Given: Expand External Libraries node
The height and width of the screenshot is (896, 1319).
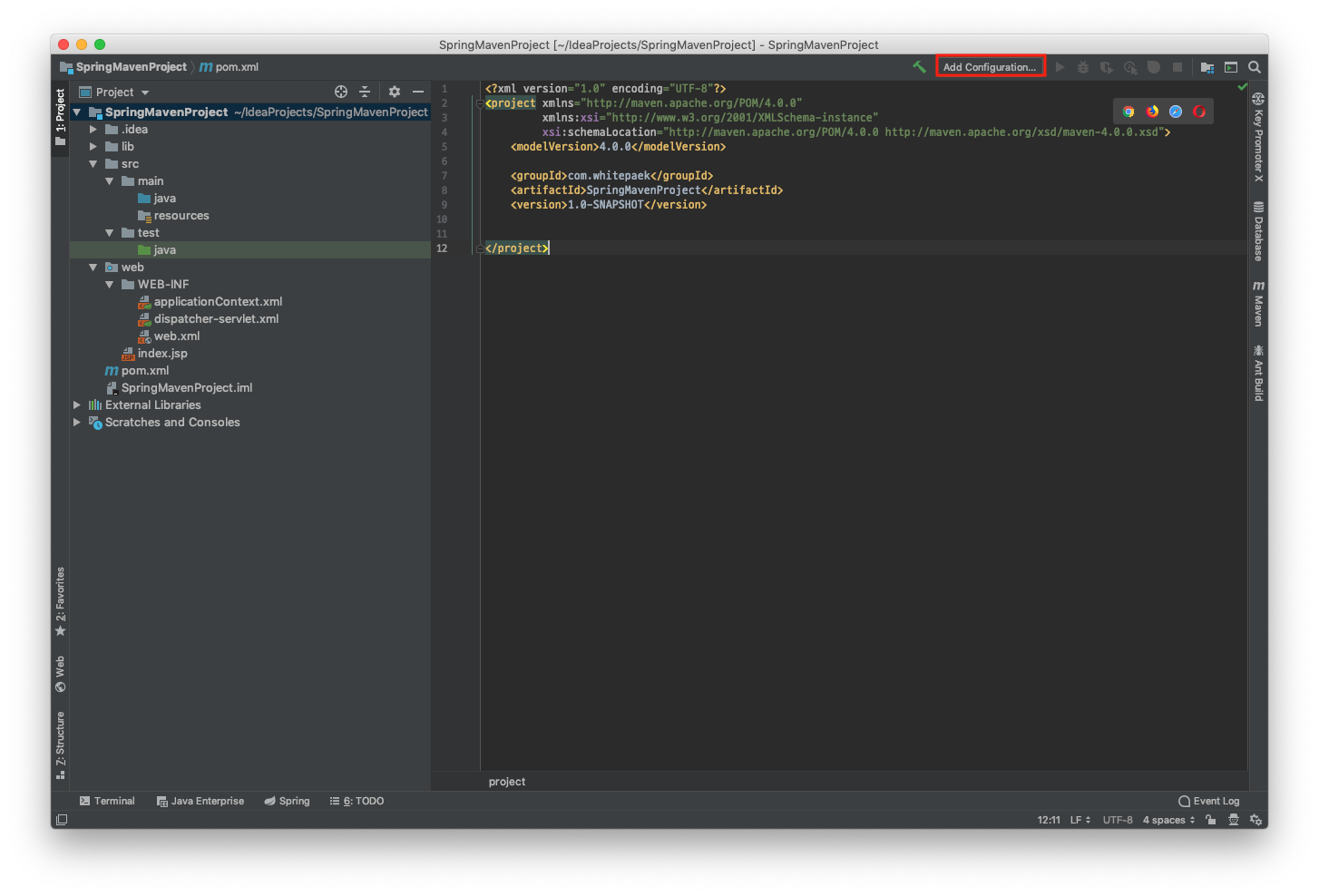Looking at the screenshot, I should coord(77,405).
